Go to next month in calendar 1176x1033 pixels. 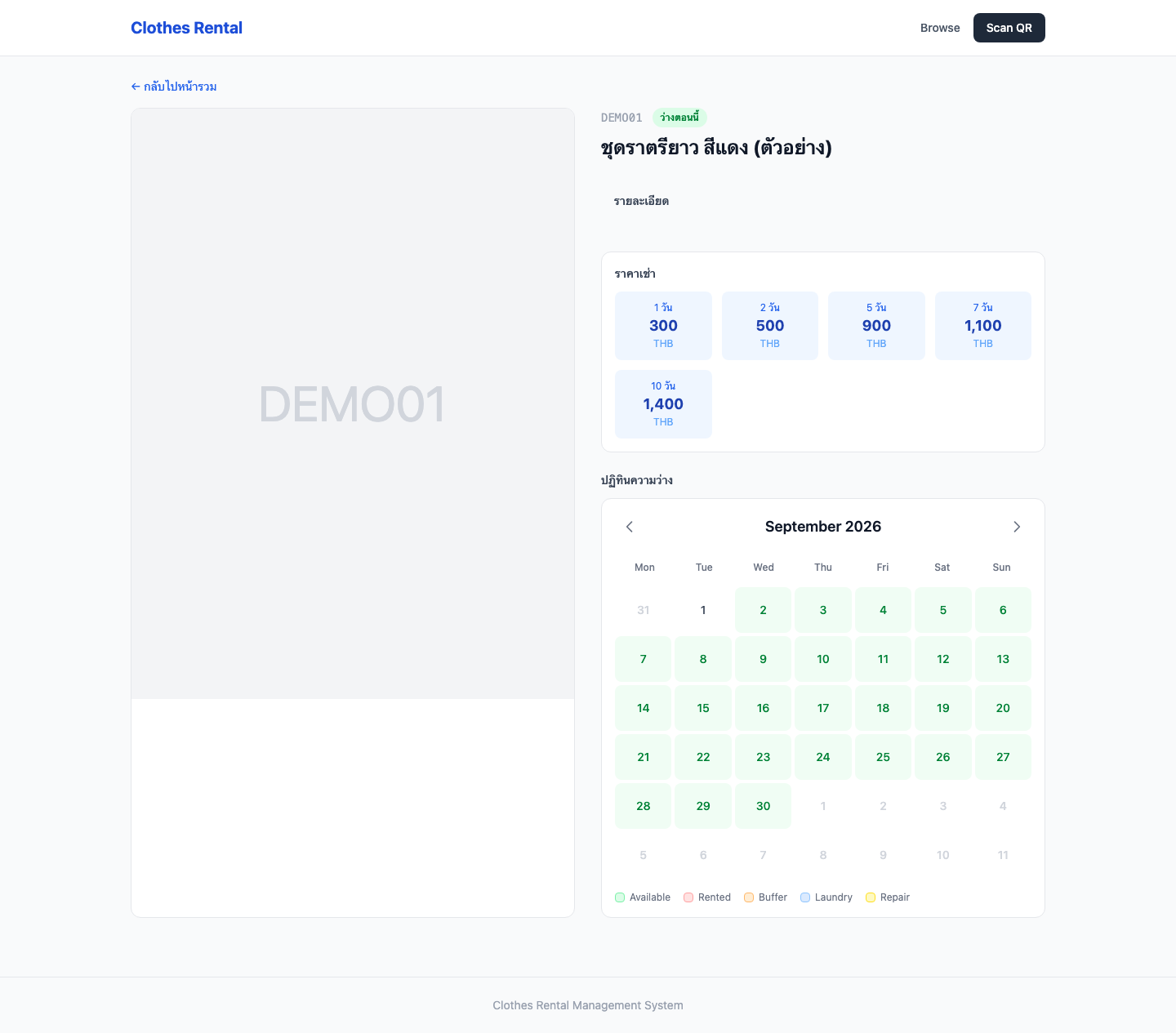click(x=1017, y=527)
